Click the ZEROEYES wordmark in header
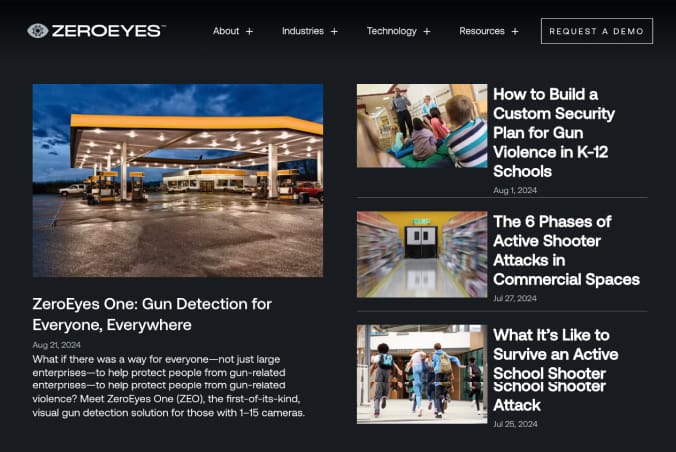 [x=106, y=31]
